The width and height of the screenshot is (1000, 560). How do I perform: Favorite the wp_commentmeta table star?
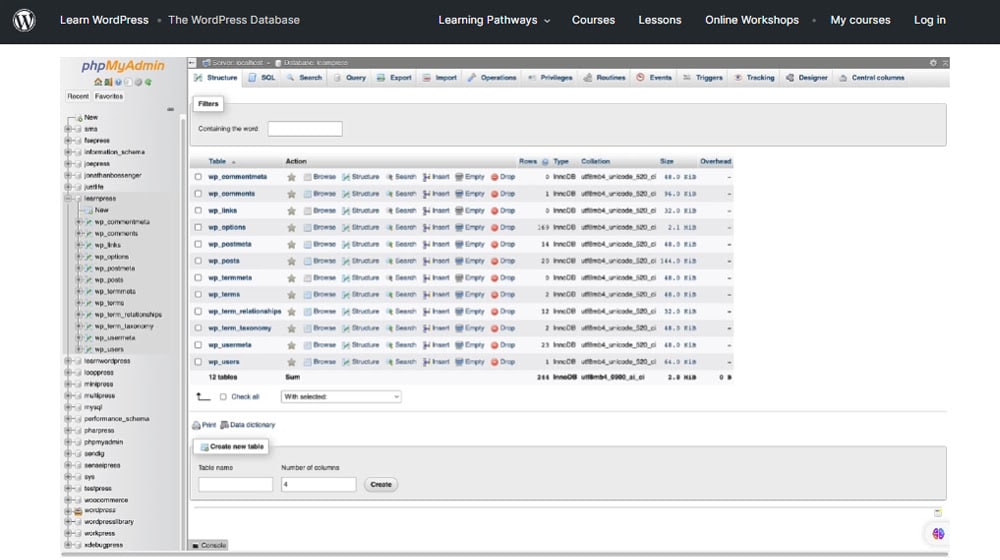pos(291,177)
